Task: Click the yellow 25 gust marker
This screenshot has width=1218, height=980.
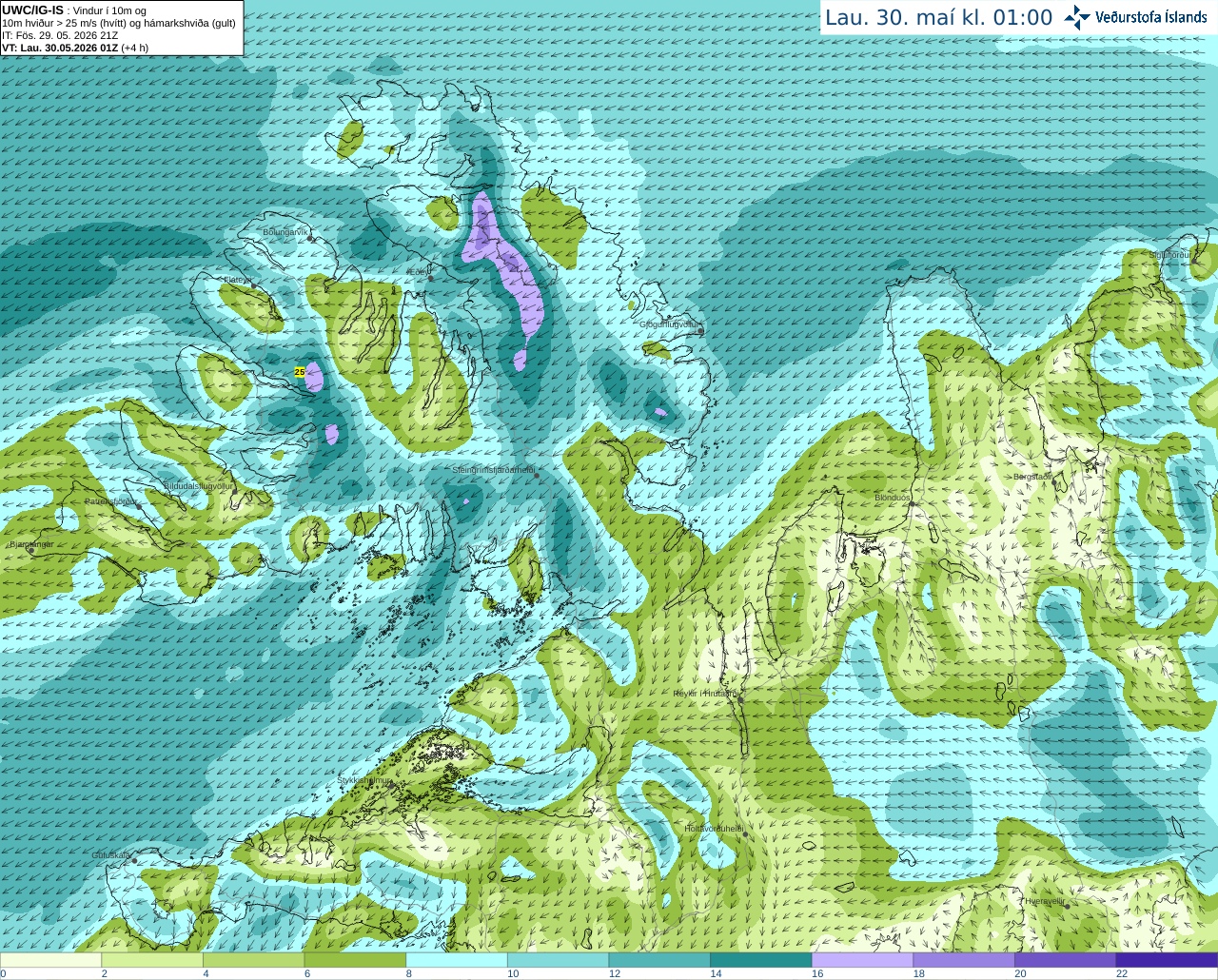Action: 300,372
